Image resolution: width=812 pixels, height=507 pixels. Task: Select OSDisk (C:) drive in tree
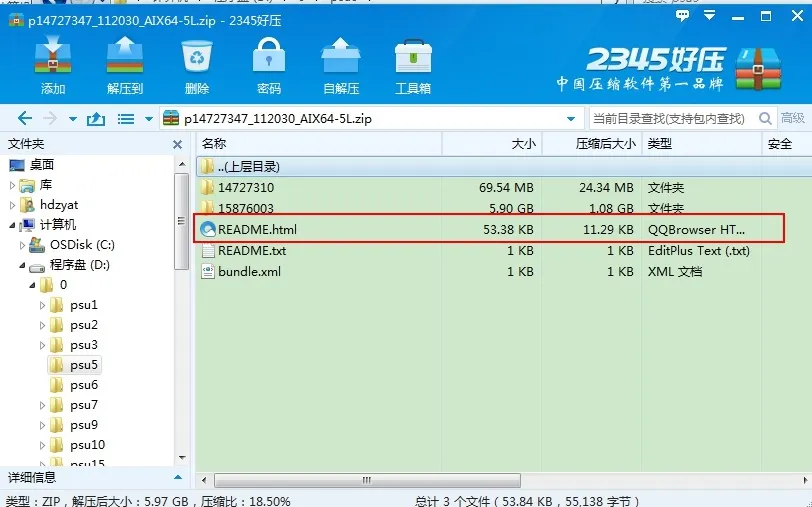[x=82, y=244]
